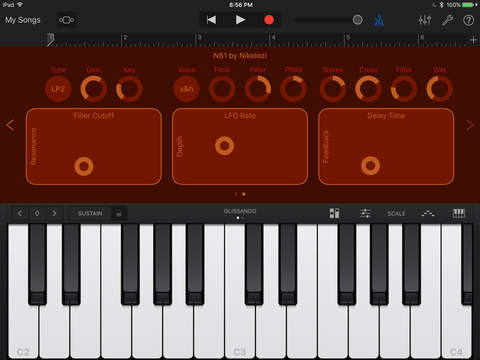Click the red Record button
480x360 pixels.
(269, 20)
